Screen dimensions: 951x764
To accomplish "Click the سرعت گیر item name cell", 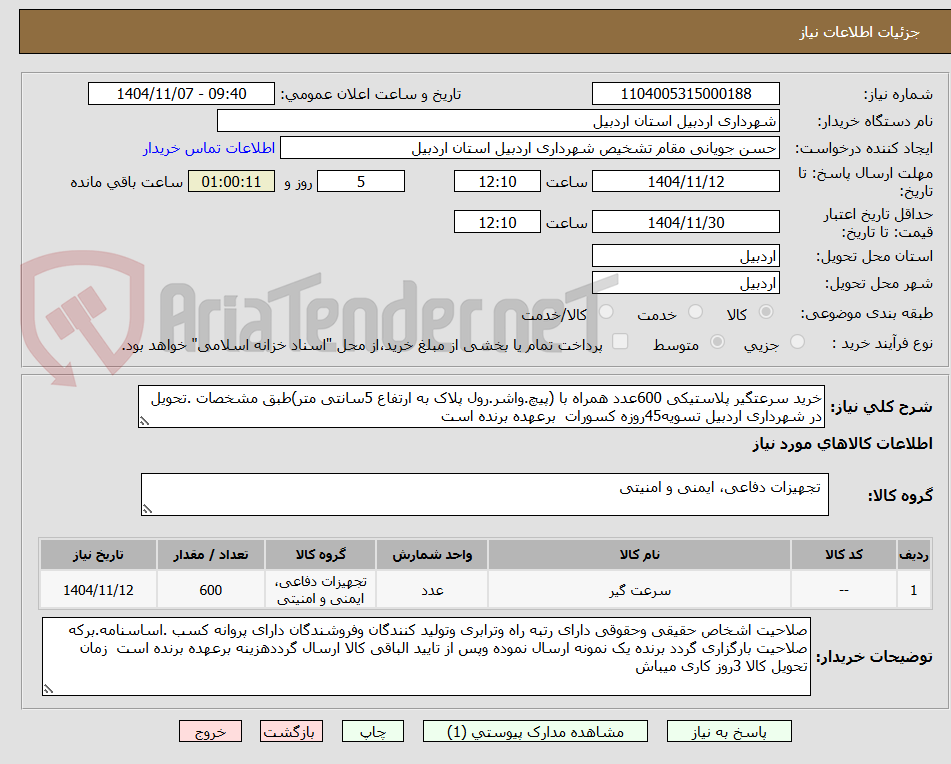I will [639, 590].
